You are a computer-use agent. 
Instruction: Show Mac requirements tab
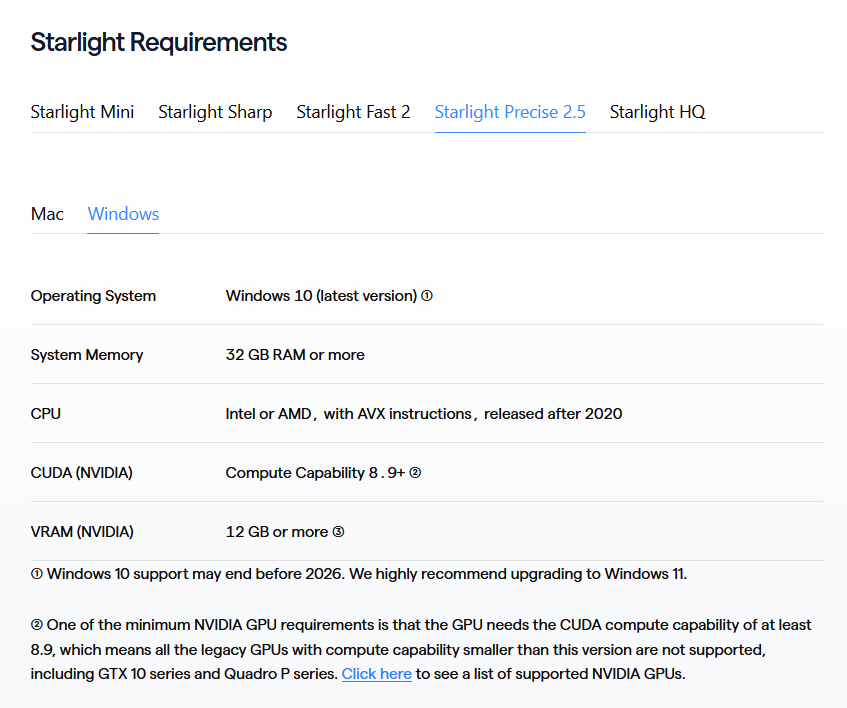[x=47, y=214]
